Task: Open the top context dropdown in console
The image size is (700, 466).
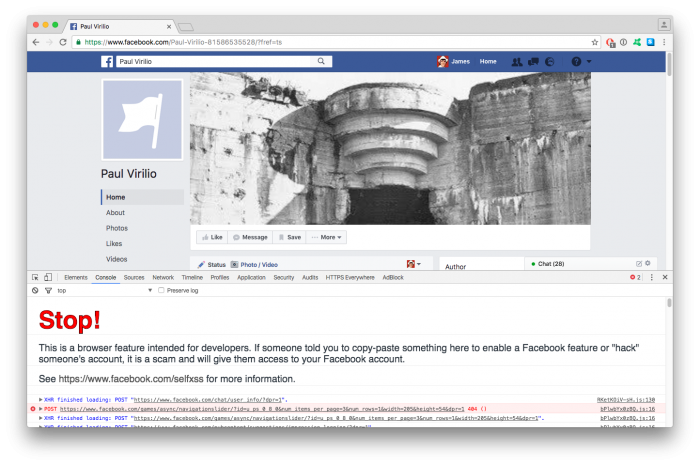Action: (x=105, y=291)
